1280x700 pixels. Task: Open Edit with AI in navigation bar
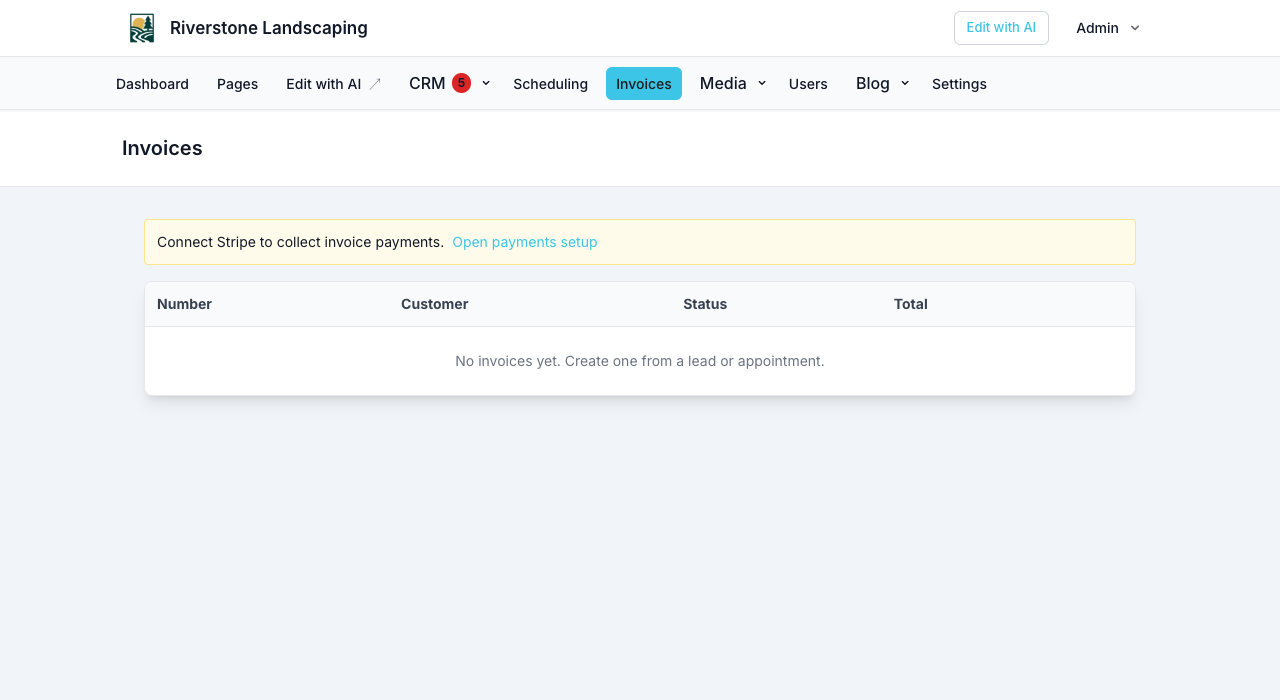pos(333,84)
